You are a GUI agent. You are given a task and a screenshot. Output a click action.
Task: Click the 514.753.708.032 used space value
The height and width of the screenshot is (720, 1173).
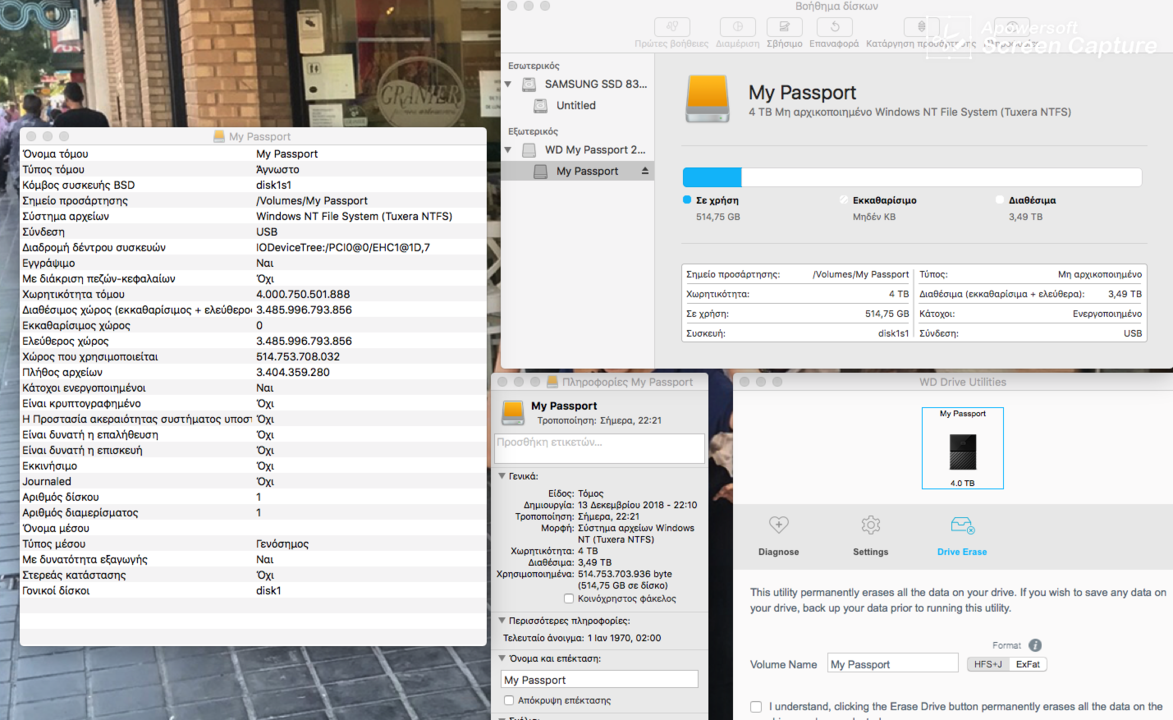tap(298, 356)
